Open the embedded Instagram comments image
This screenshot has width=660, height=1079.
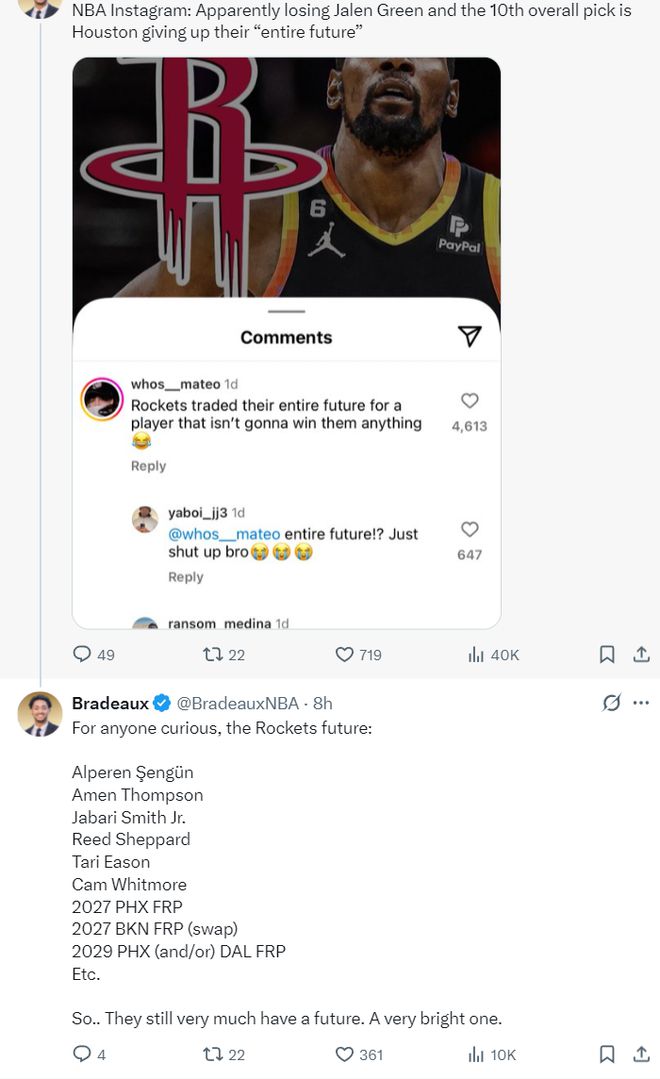[286, 342]
